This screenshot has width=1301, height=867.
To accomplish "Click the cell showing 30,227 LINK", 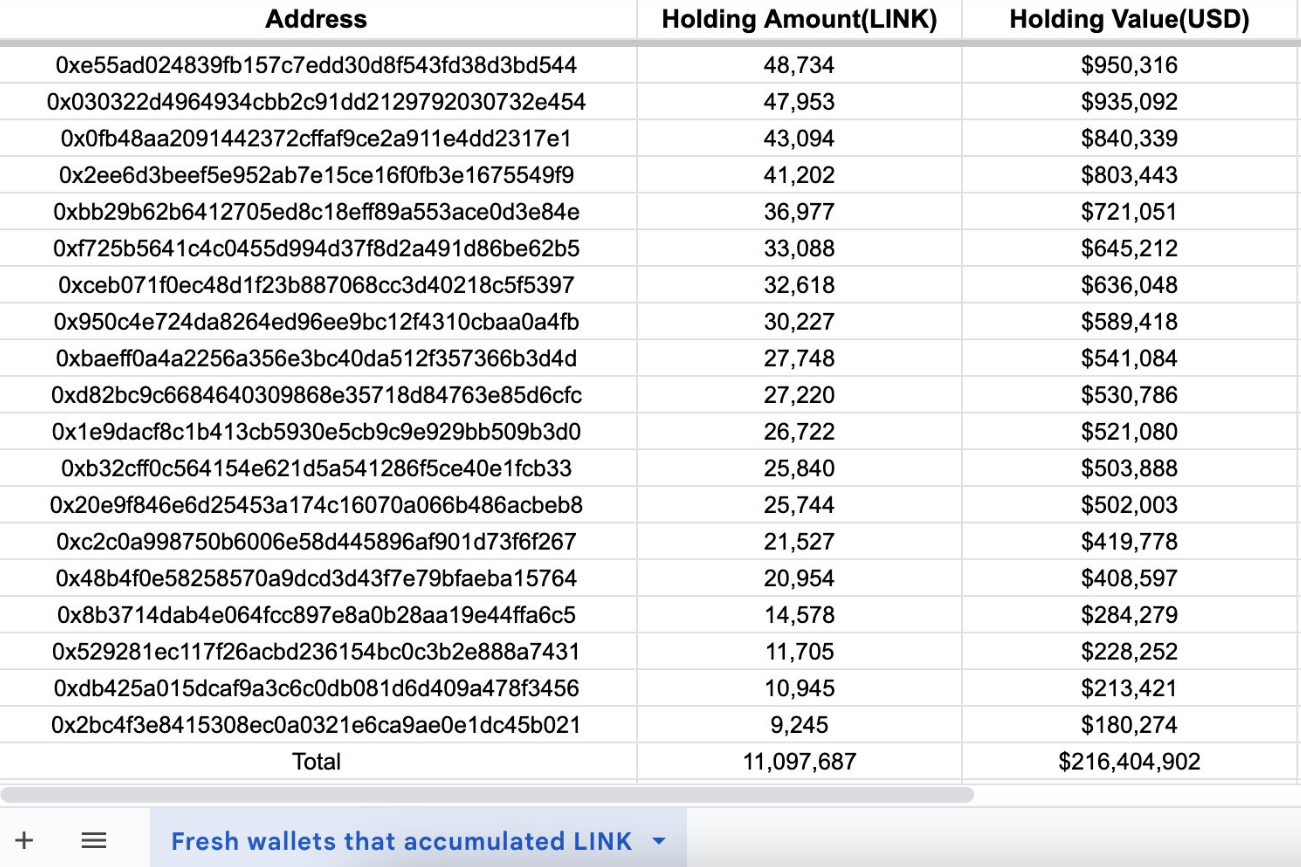I will 799,322.
